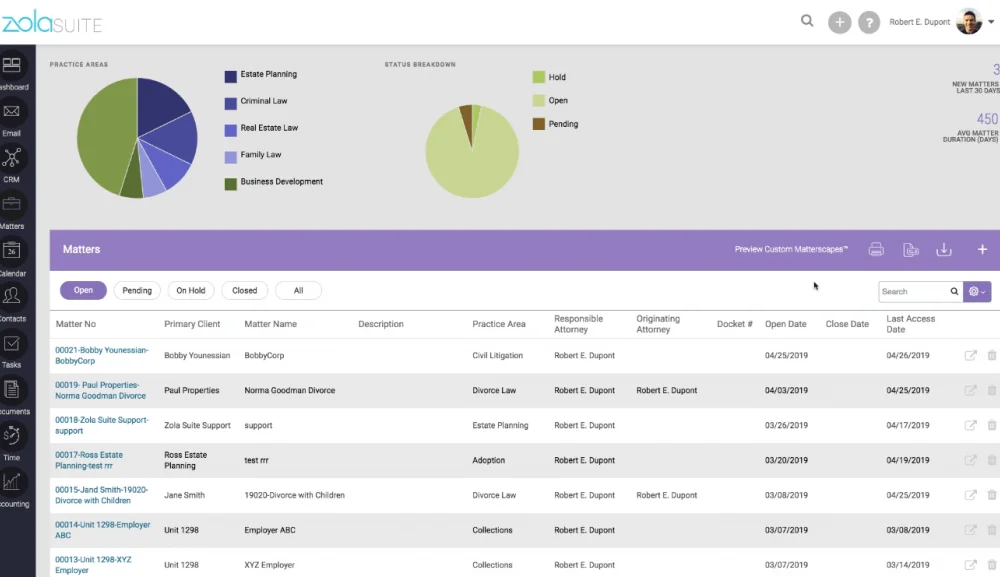The image size is (1000, 577).
Task: Click Preview Custom Matterscapes
Action: 791,249
